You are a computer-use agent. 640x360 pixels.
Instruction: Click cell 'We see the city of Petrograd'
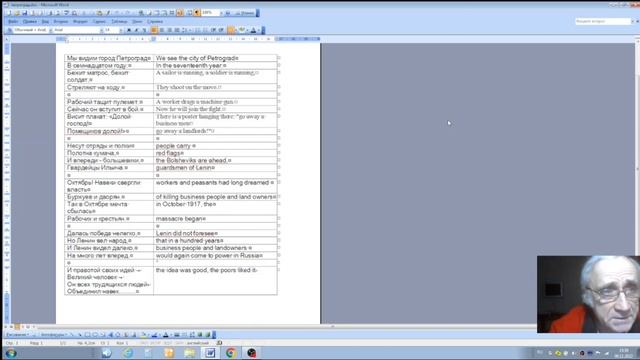point(197,58)
